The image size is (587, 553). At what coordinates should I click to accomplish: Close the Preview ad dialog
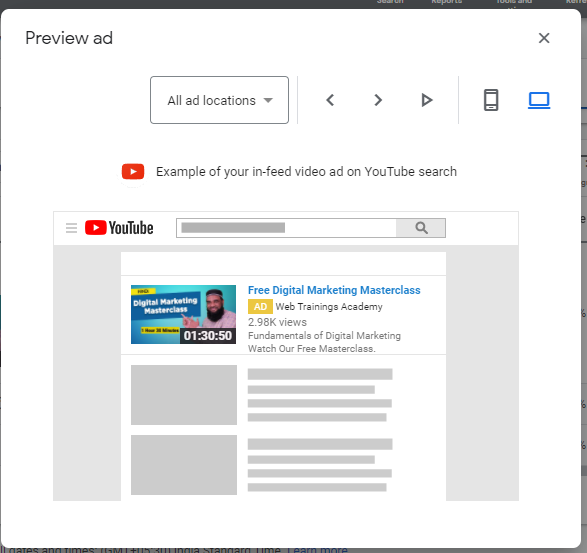point(544,38)
